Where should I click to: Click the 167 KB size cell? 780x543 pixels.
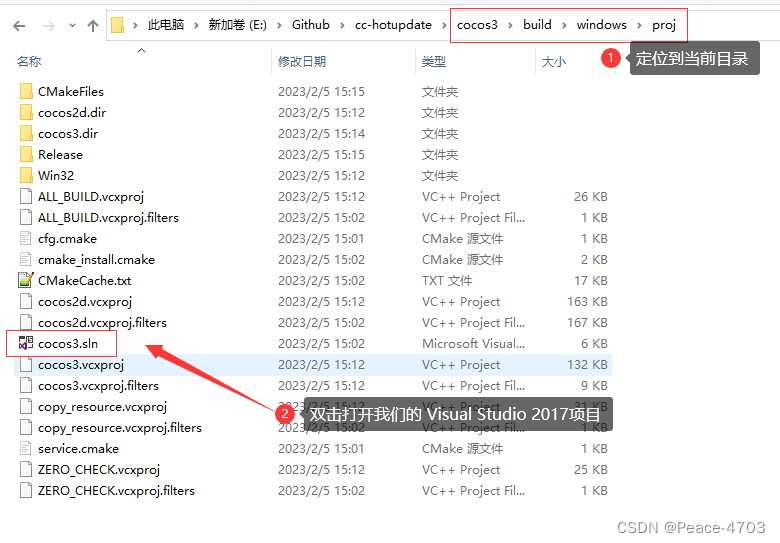587,322
